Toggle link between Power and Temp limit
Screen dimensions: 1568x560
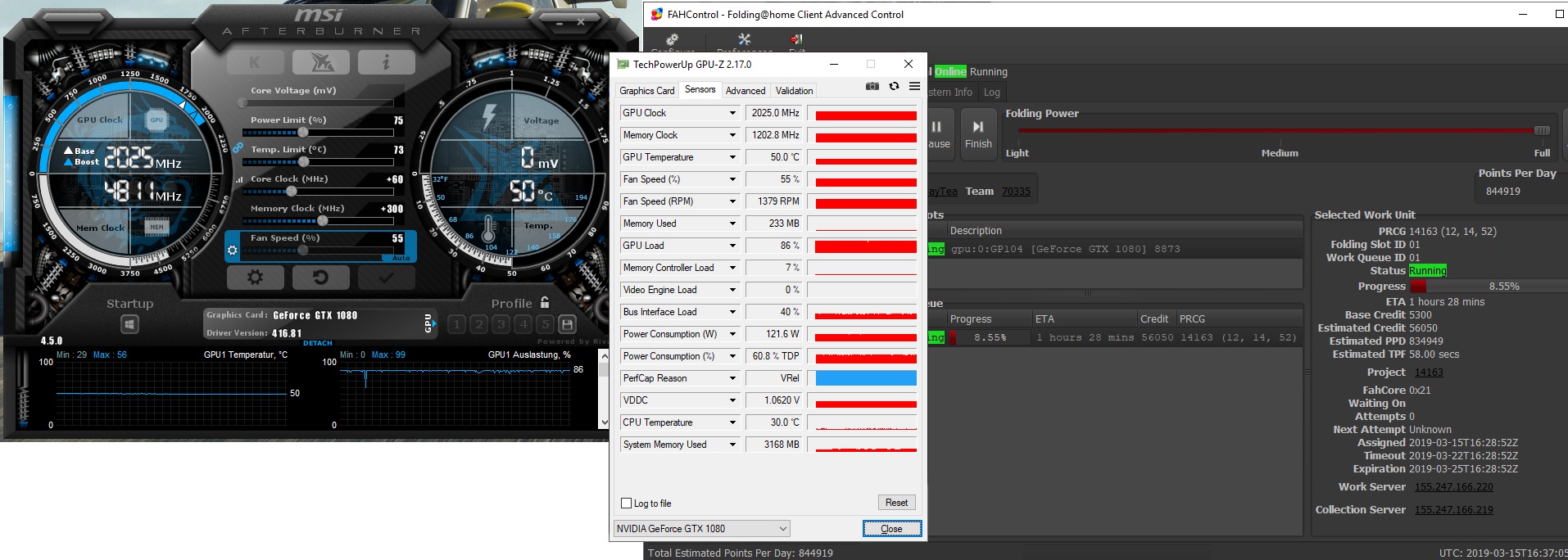(x=238, y=148)
